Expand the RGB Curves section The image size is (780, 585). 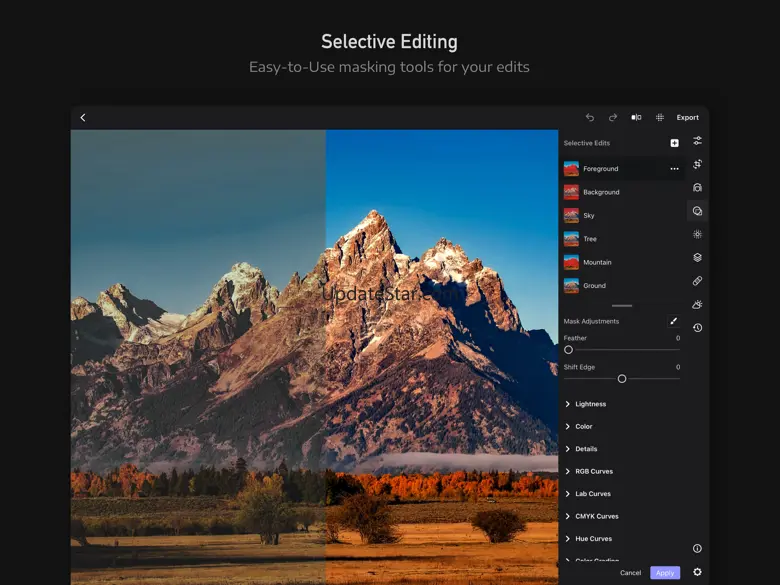tap(593, 471)
